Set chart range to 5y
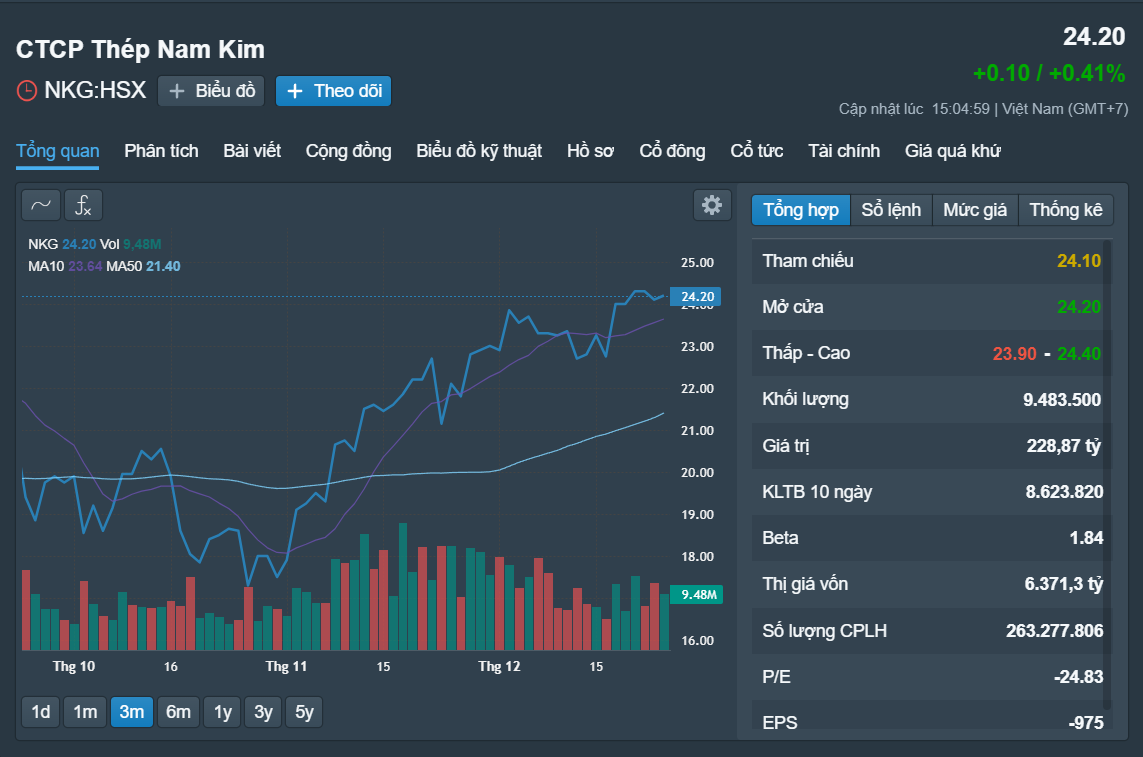Viewport: 1143px width, 757px height. (304, 712)
